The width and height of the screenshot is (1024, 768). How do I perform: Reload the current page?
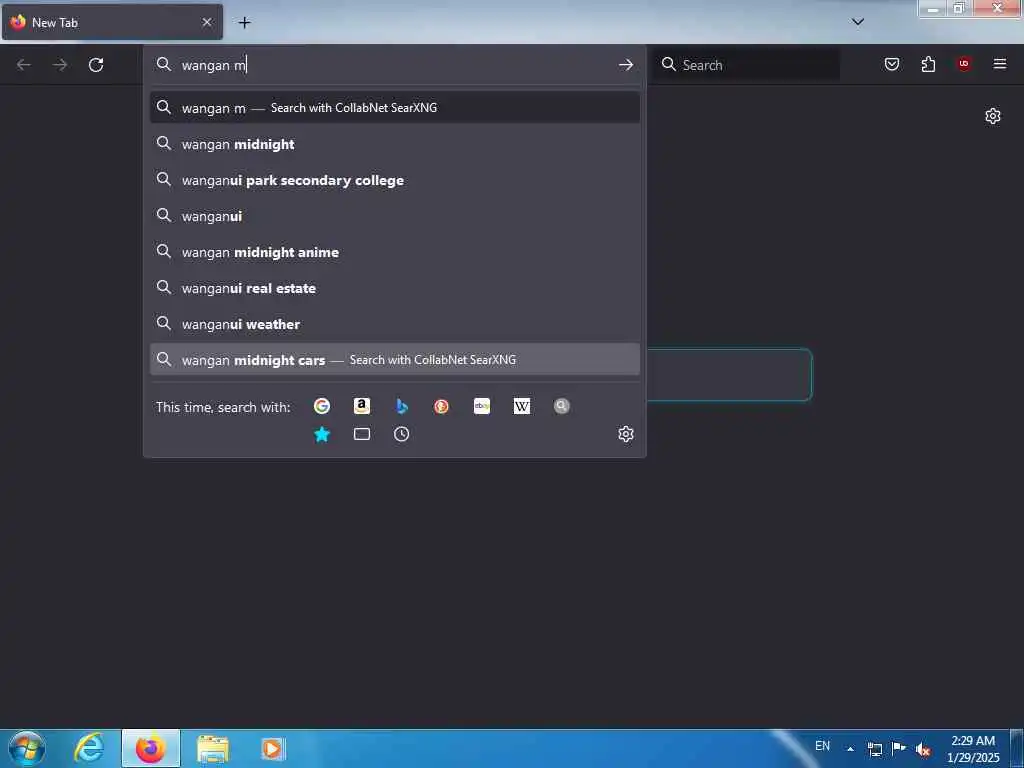(96, 65)
